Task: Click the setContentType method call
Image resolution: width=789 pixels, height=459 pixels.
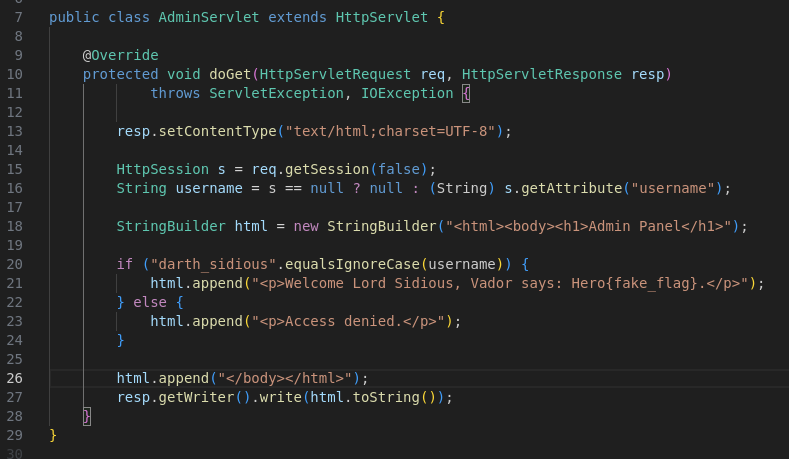Action: click(217, 131)
